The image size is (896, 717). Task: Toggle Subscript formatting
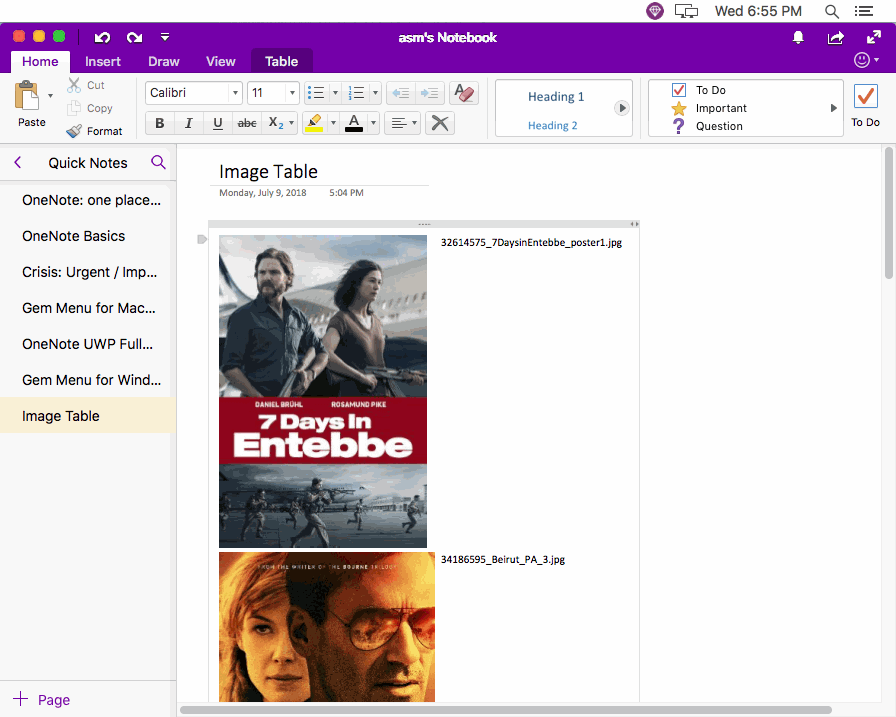[x=275, y=123]
